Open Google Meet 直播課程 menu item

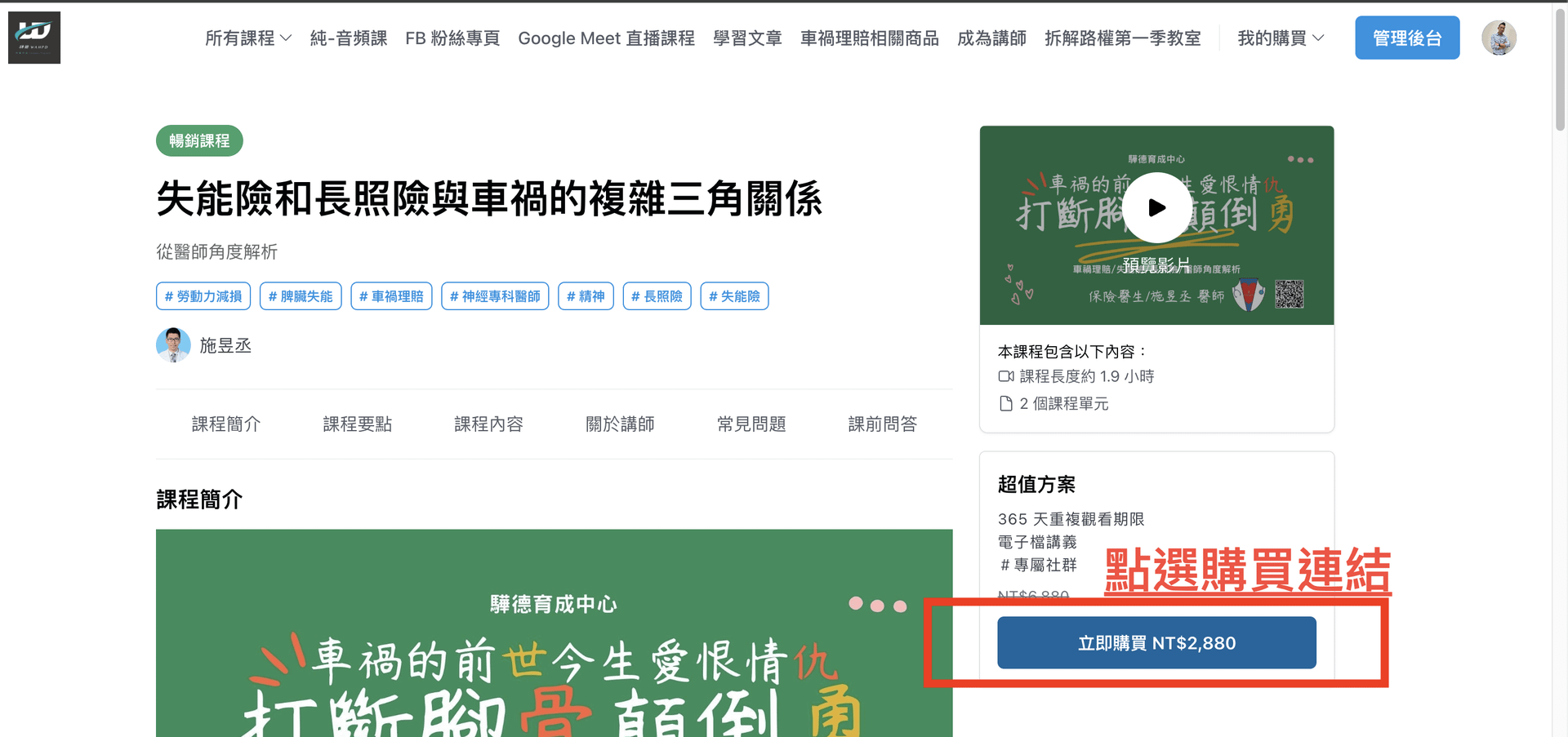click(x=606, y=38)
